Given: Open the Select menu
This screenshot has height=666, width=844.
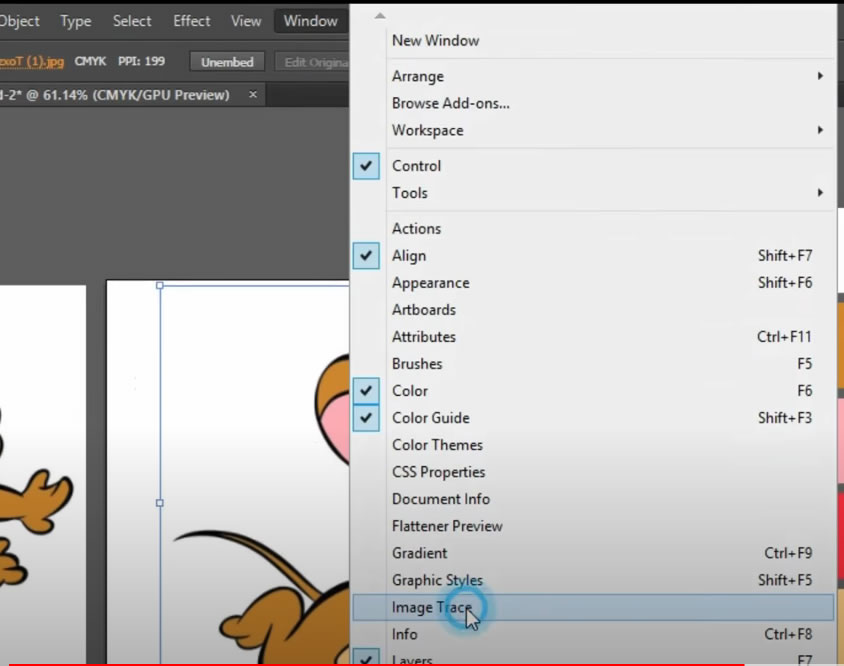Looking at the screenshot, I should (132, 21).
